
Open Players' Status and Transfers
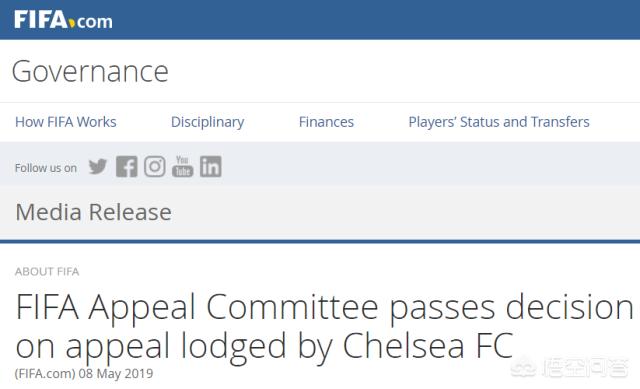click(x=499, y=122)
